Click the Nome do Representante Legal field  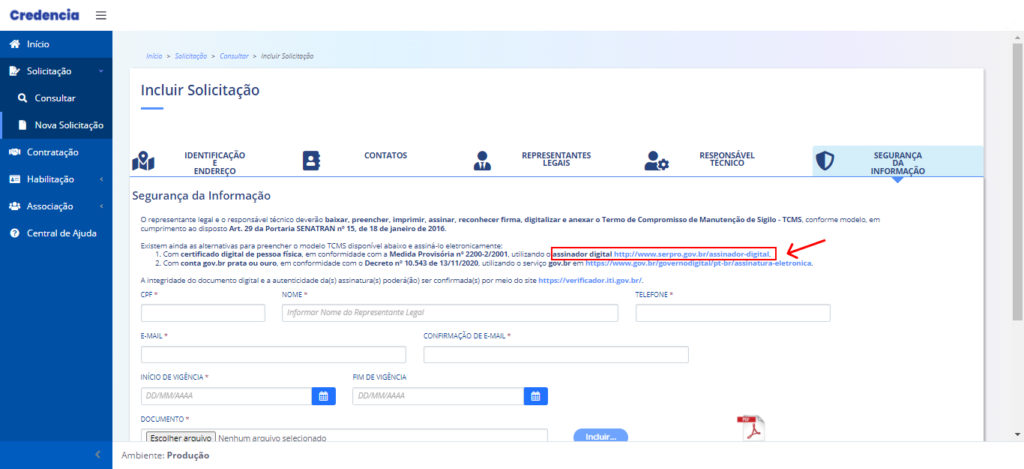pyautogui.click(x=450, y=313)
